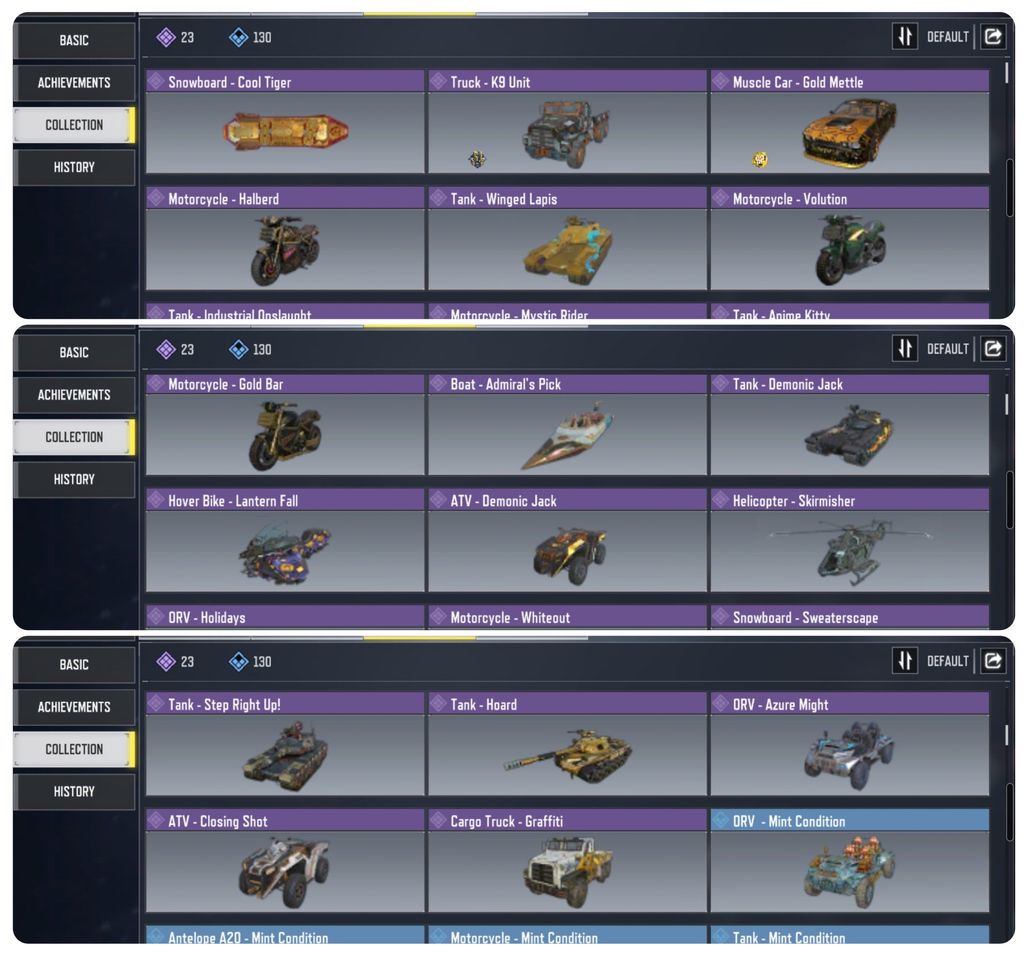
Task: Click the sort arrows icon above ORV - Azure Might
Action: click(x=905, y=661)
